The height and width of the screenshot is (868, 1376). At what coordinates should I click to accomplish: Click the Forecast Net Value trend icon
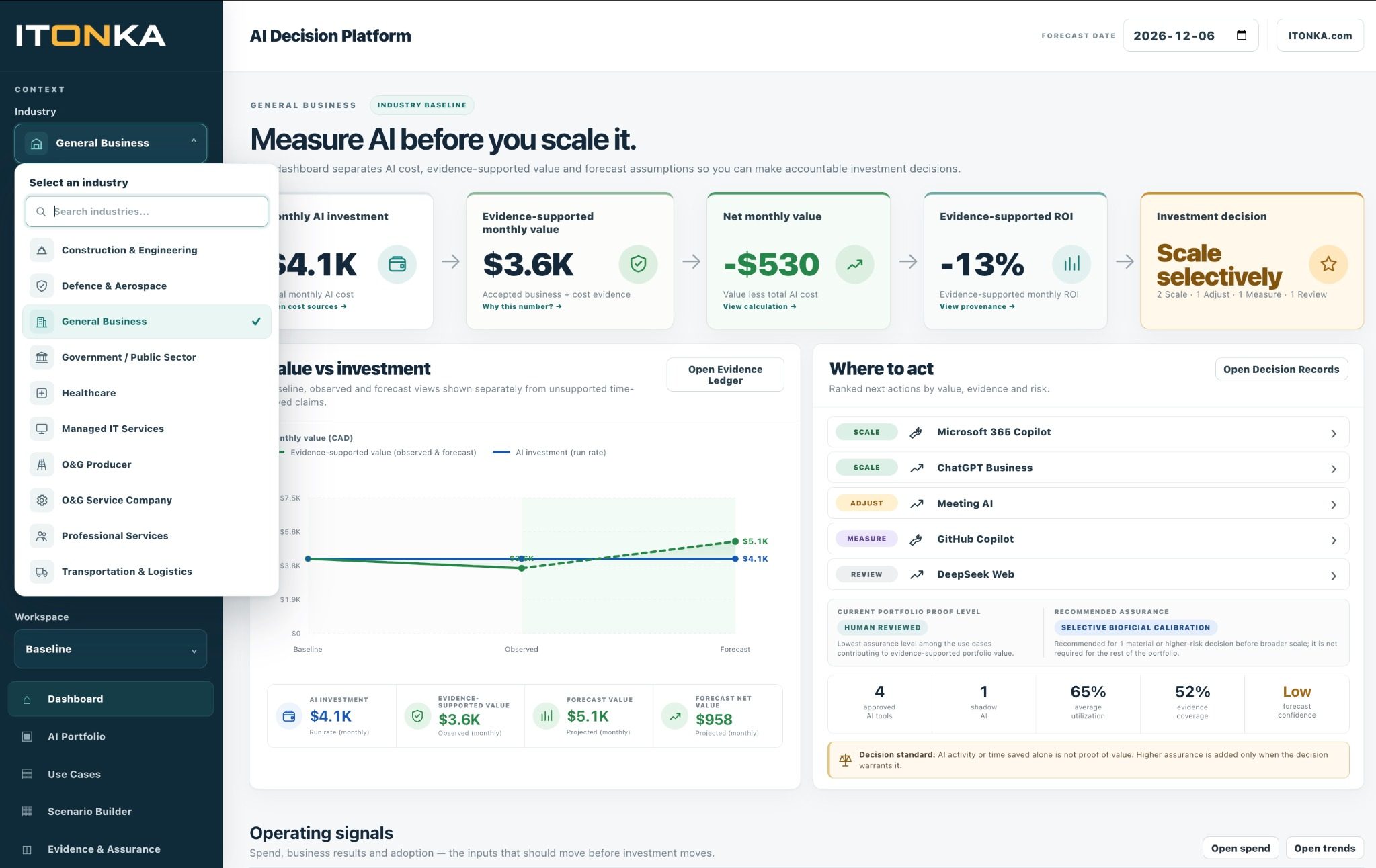coord(675,716)
